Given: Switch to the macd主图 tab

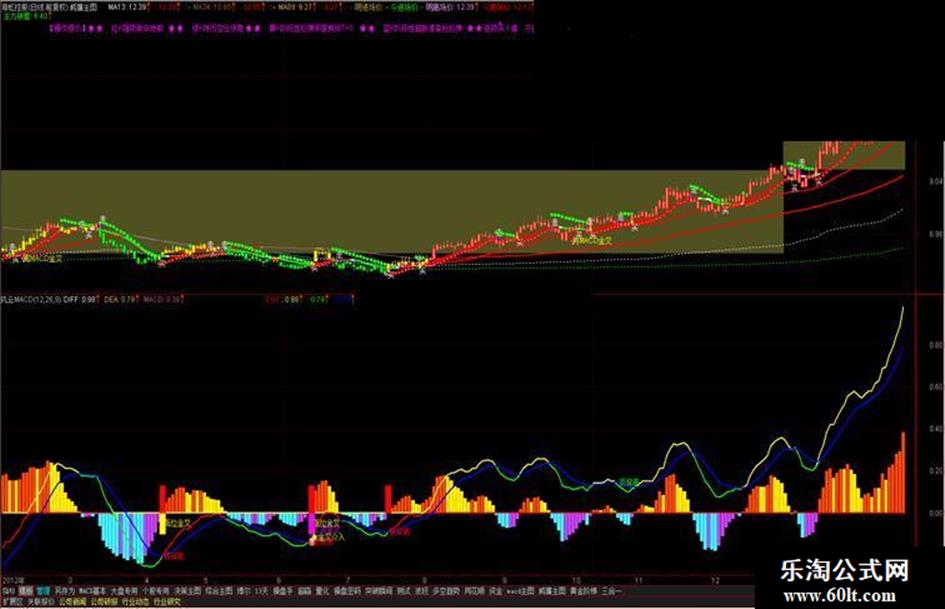Looking at the screenshot, I should point(520,592).
